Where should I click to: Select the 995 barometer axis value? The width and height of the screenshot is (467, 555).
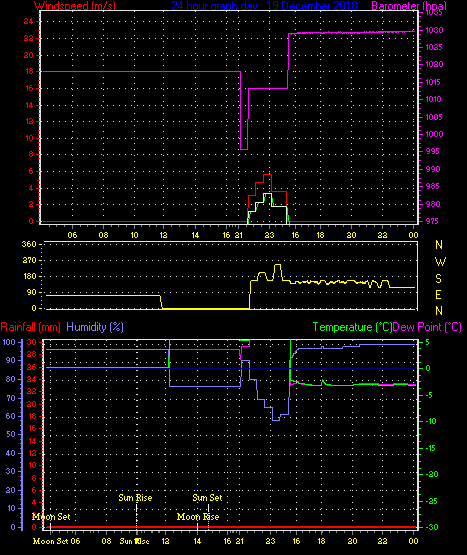pyautogui.click(x=432, y=151)
